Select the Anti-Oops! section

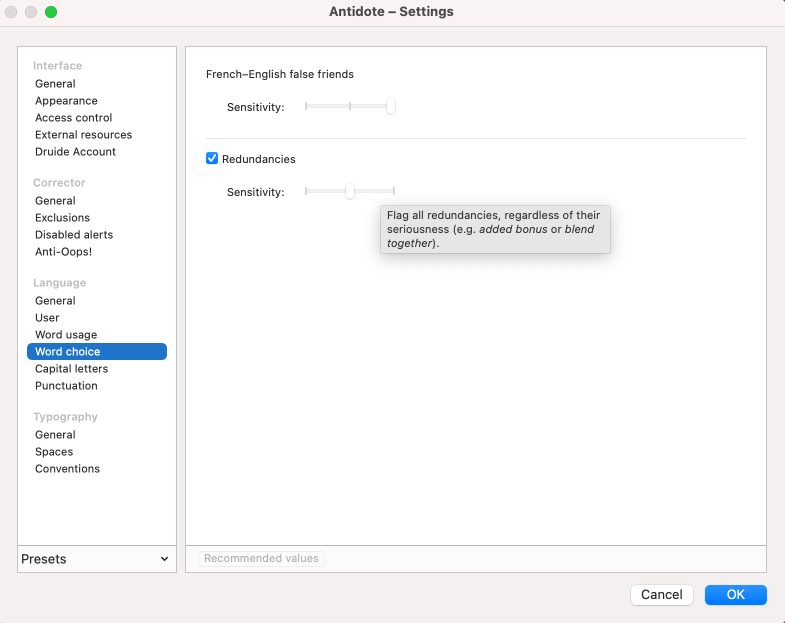coord(64,252)
